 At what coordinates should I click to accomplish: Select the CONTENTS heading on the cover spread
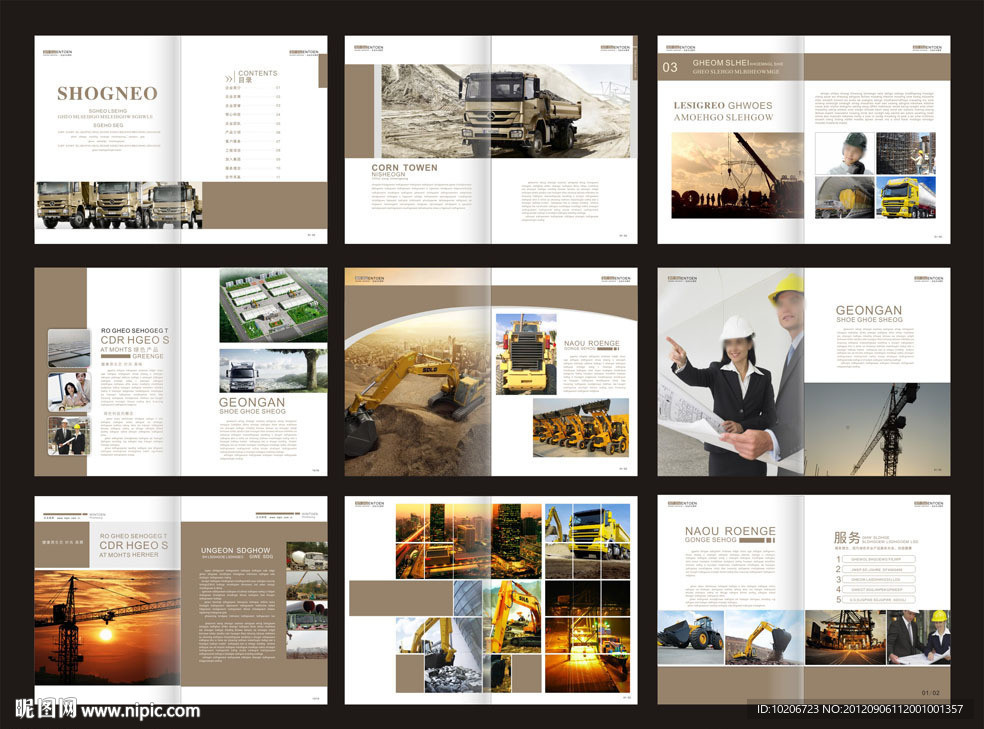click(x=257, y=73)
